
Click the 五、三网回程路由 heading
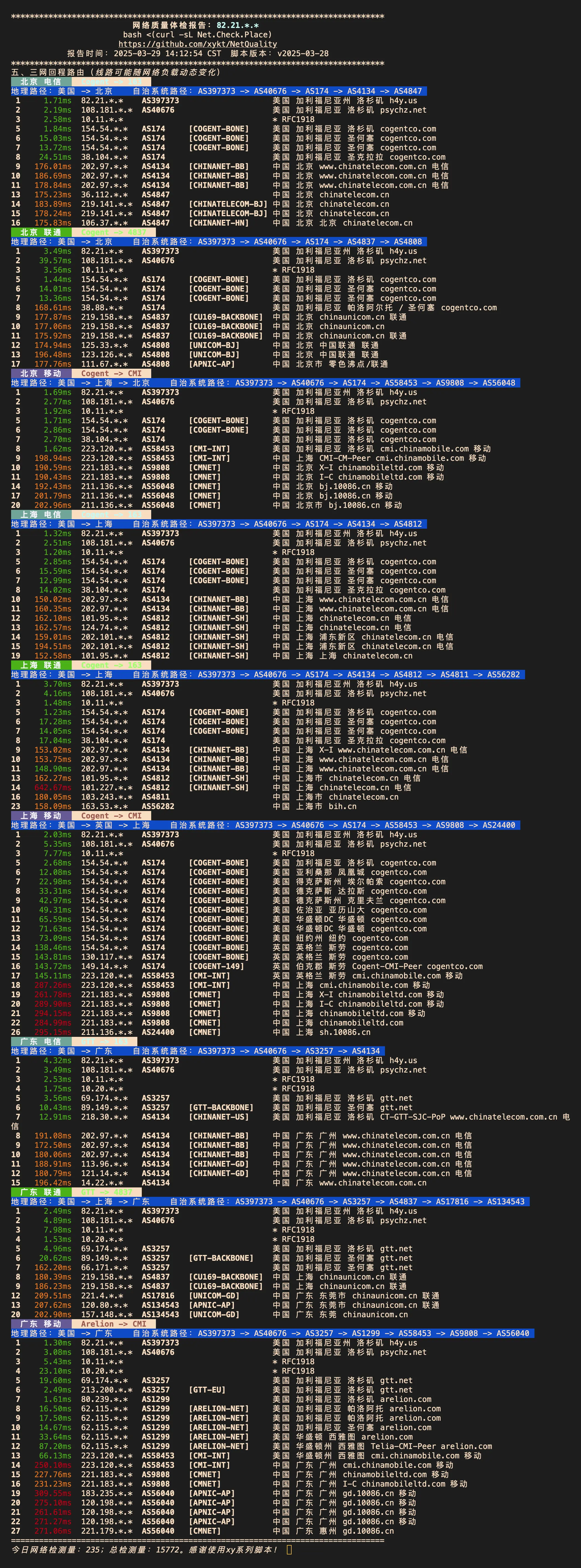point(50,73)
